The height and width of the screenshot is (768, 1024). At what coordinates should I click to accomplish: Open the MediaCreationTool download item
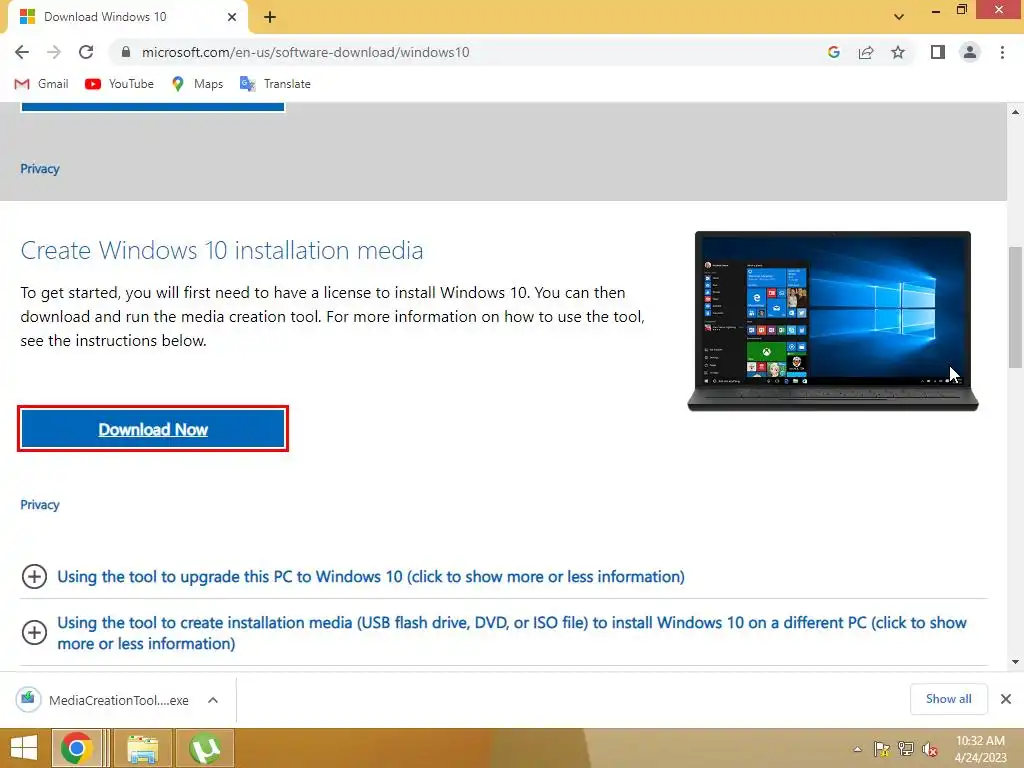[103, 700]
